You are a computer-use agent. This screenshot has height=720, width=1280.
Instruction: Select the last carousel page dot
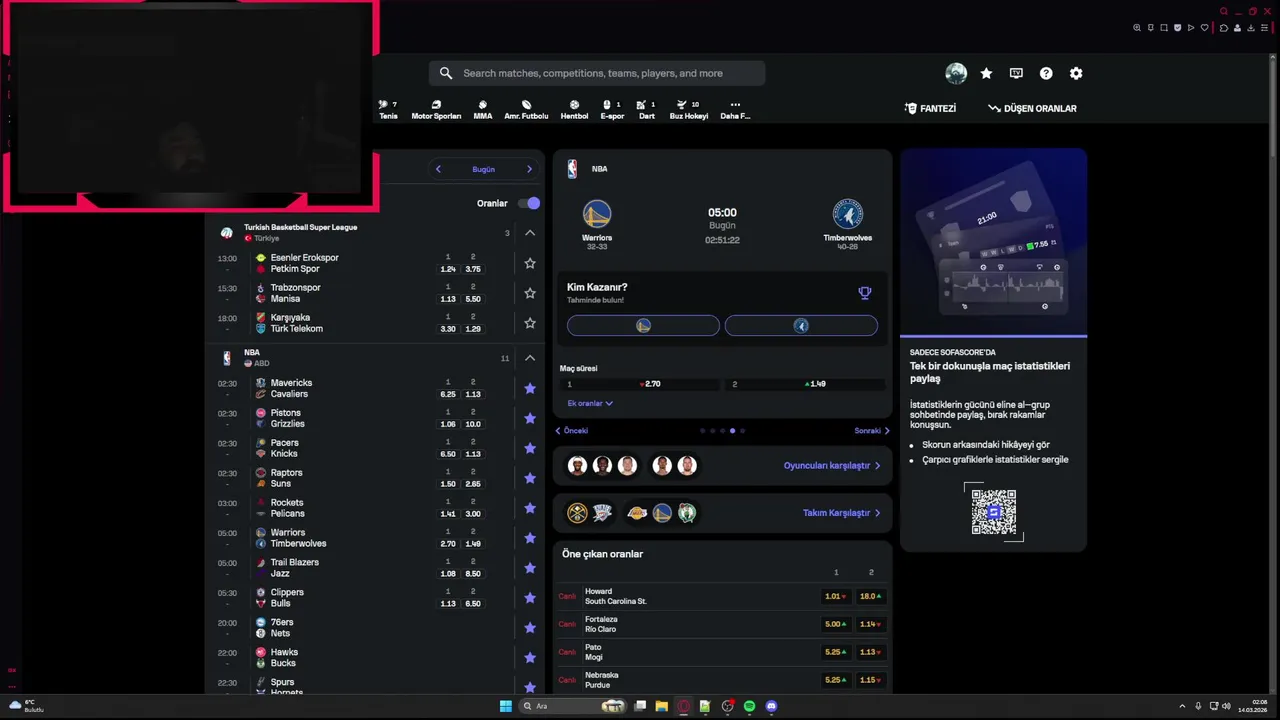tap(742, 431)
